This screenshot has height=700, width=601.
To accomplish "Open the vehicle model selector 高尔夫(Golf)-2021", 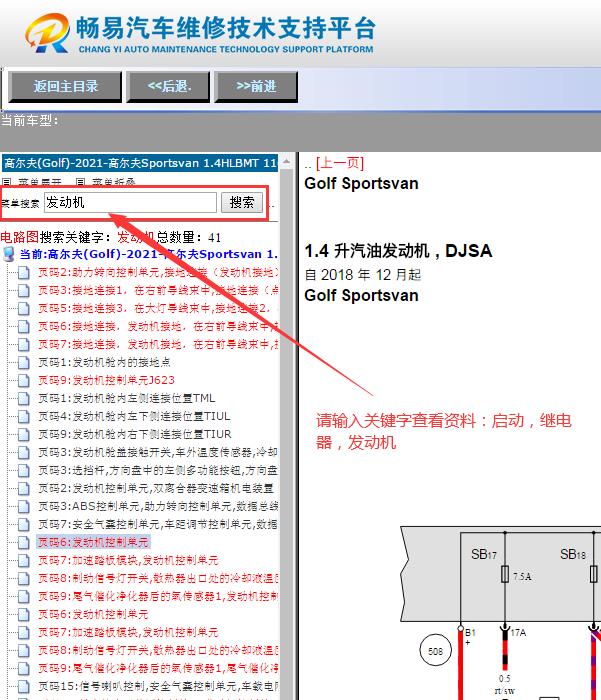I will click(x=140, y=163).
